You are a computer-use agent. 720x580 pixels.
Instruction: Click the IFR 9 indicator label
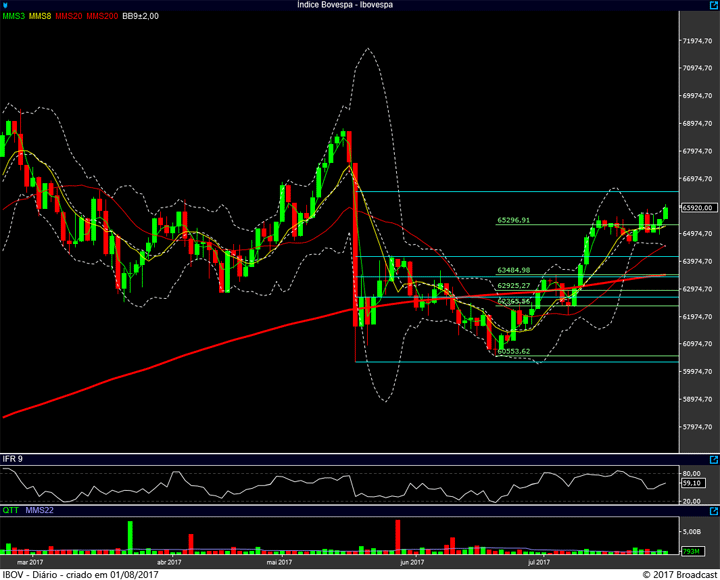(12, 459)
